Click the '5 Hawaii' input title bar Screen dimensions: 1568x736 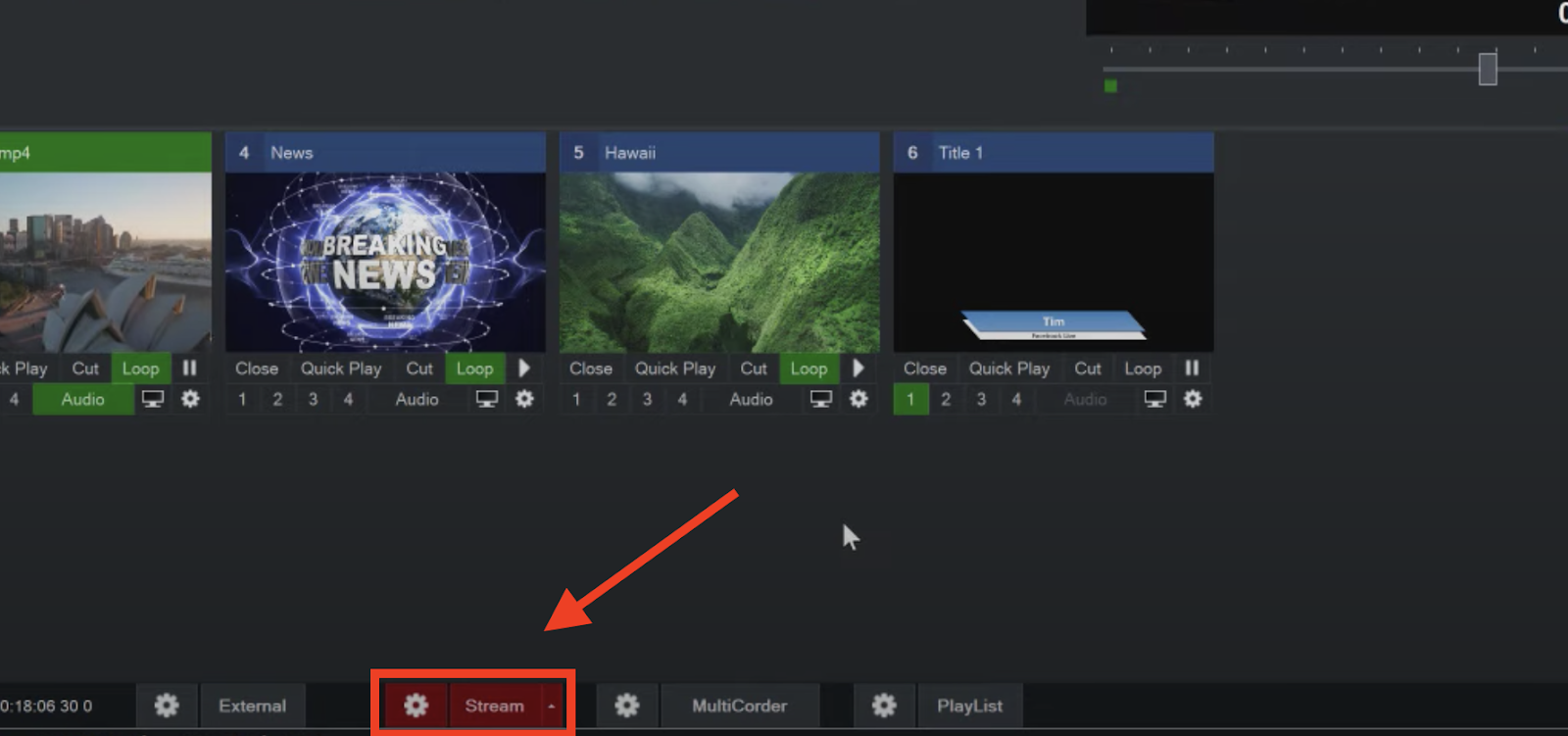pos(720,153)
